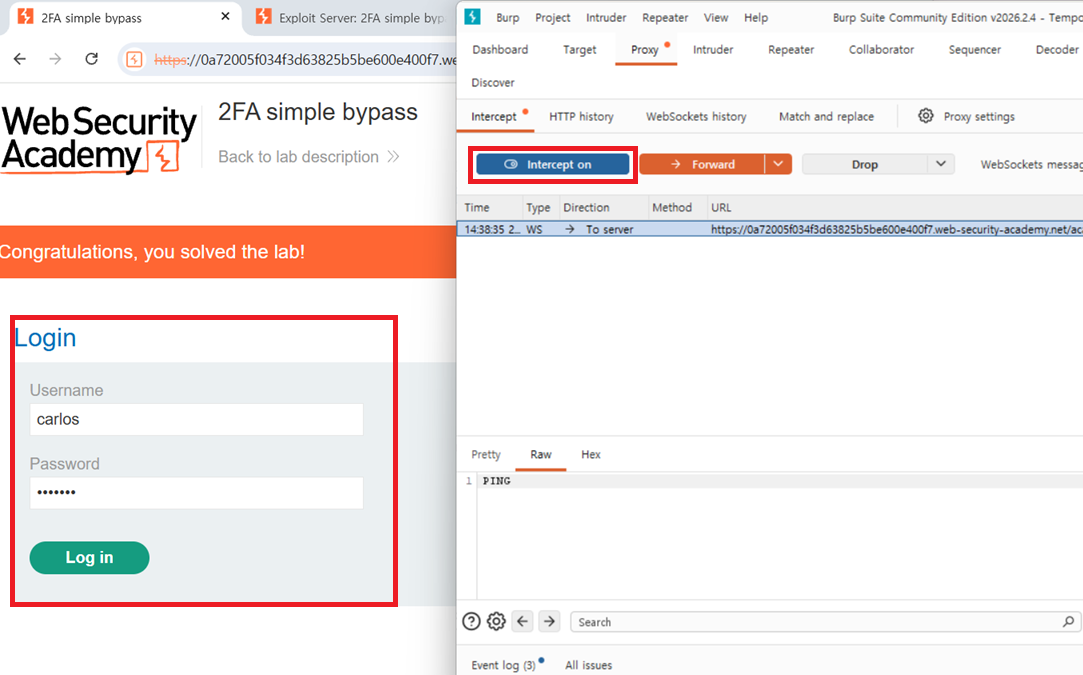This screenshot has height=675, width=1083.
Task: Select the Intercept sub-tab
Action: 493,117
